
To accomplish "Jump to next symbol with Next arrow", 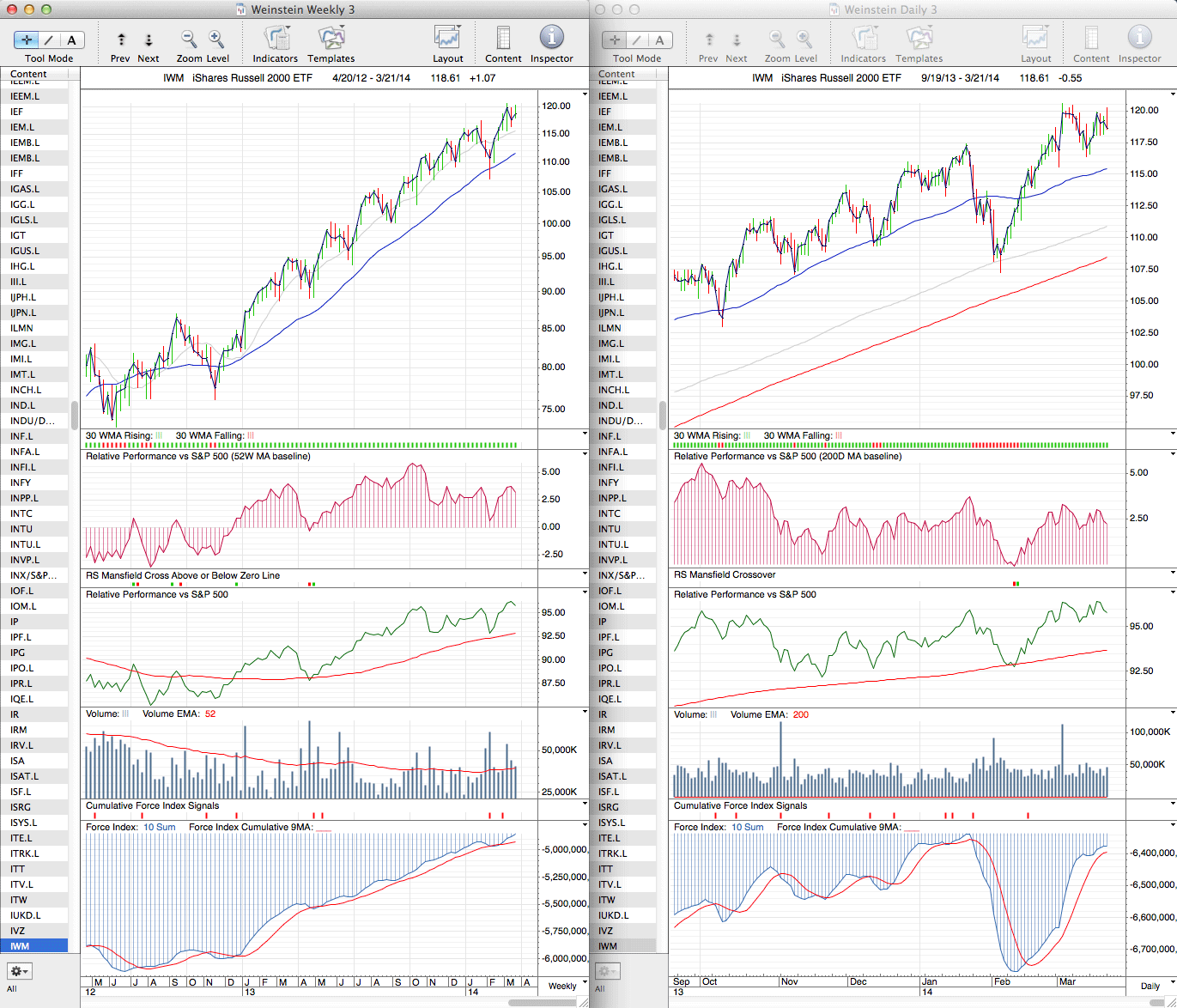I will click(x=149, y=39).
